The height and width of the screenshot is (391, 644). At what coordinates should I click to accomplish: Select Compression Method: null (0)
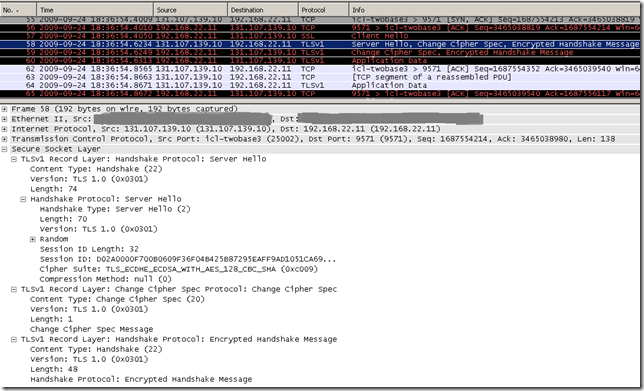106,279
